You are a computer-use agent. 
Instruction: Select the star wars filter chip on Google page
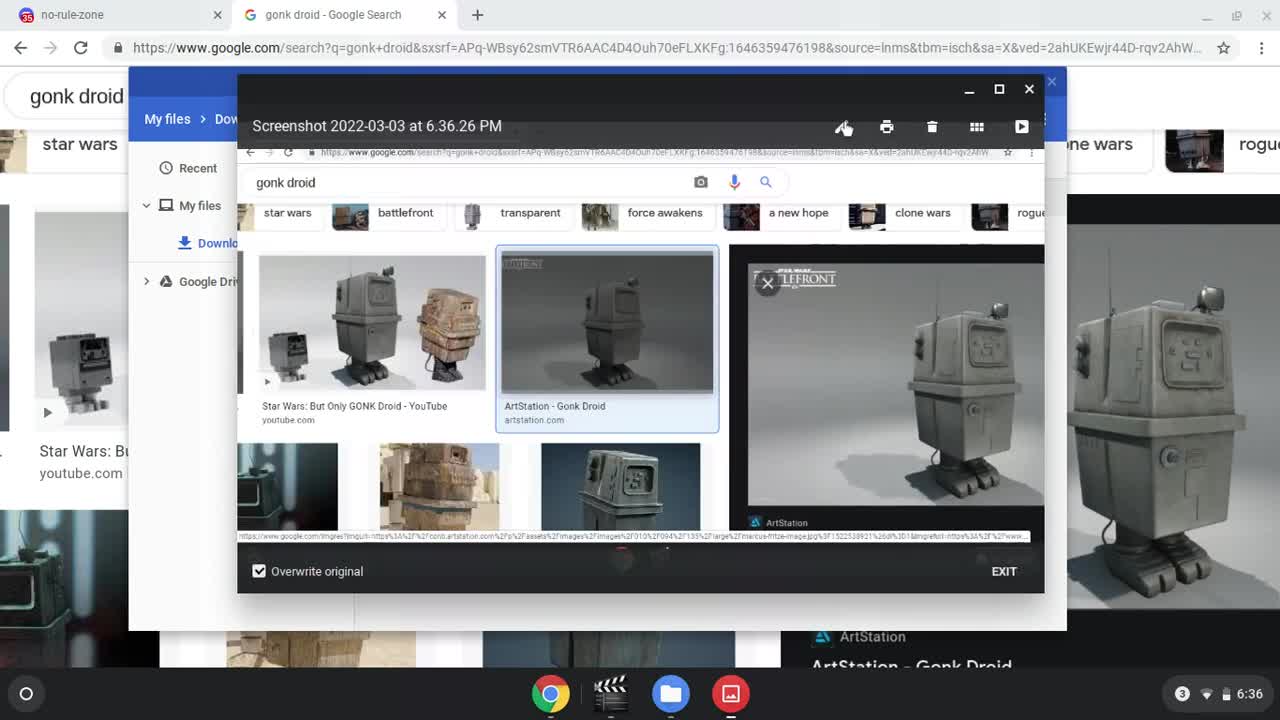click(x=79, y=144)
